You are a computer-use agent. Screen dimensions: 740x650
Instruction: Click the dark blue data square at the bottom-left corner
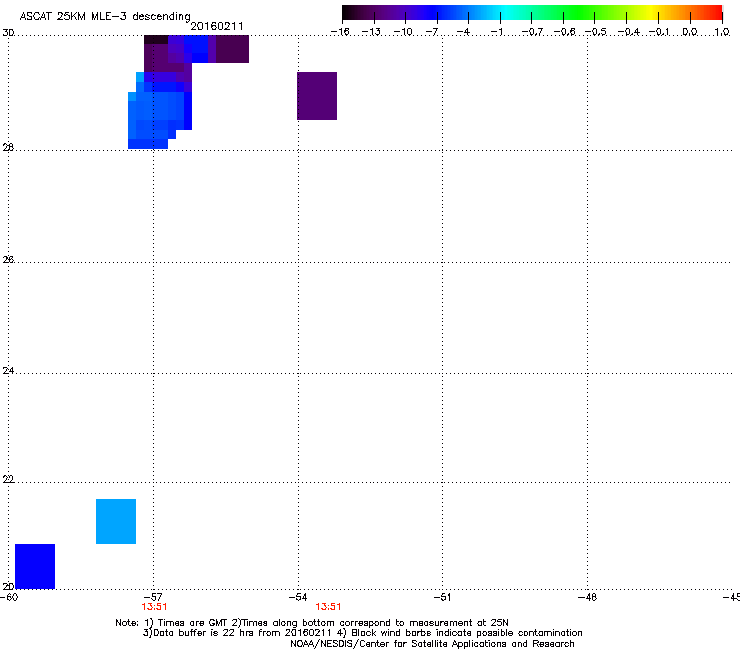tap(35, 566)
